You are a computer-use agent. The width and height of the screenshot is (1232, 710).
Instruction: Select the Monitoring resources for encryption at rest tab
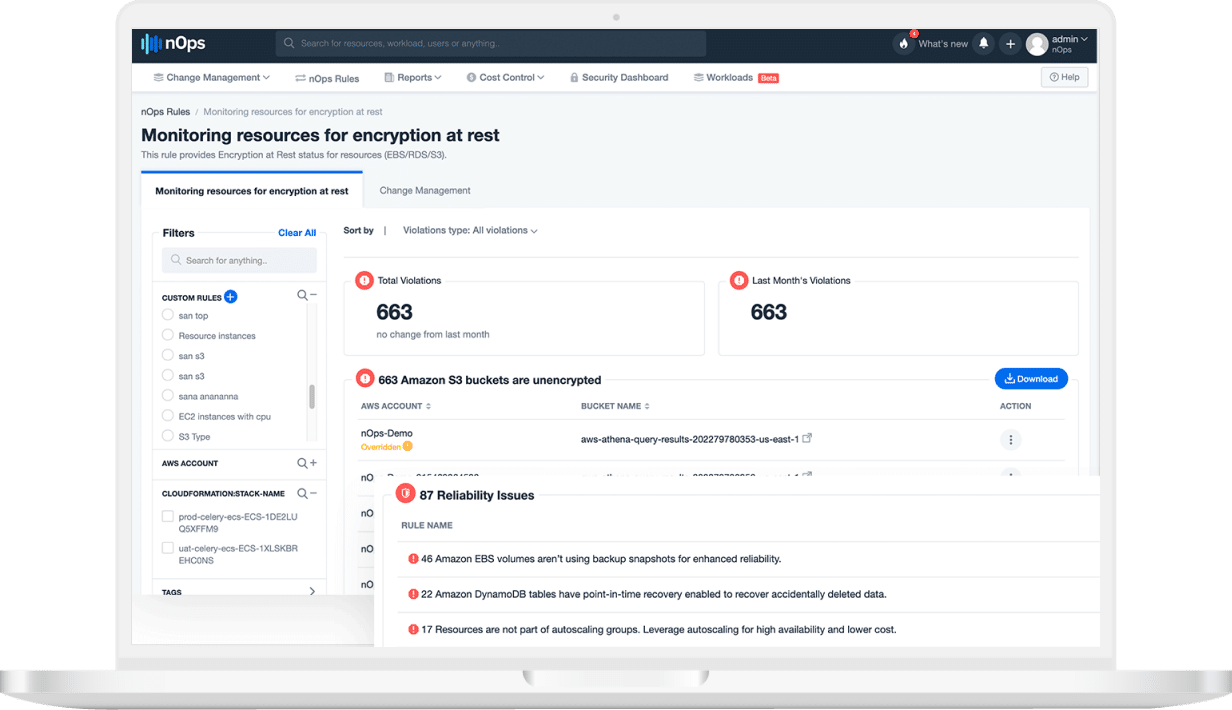[252, 191]
